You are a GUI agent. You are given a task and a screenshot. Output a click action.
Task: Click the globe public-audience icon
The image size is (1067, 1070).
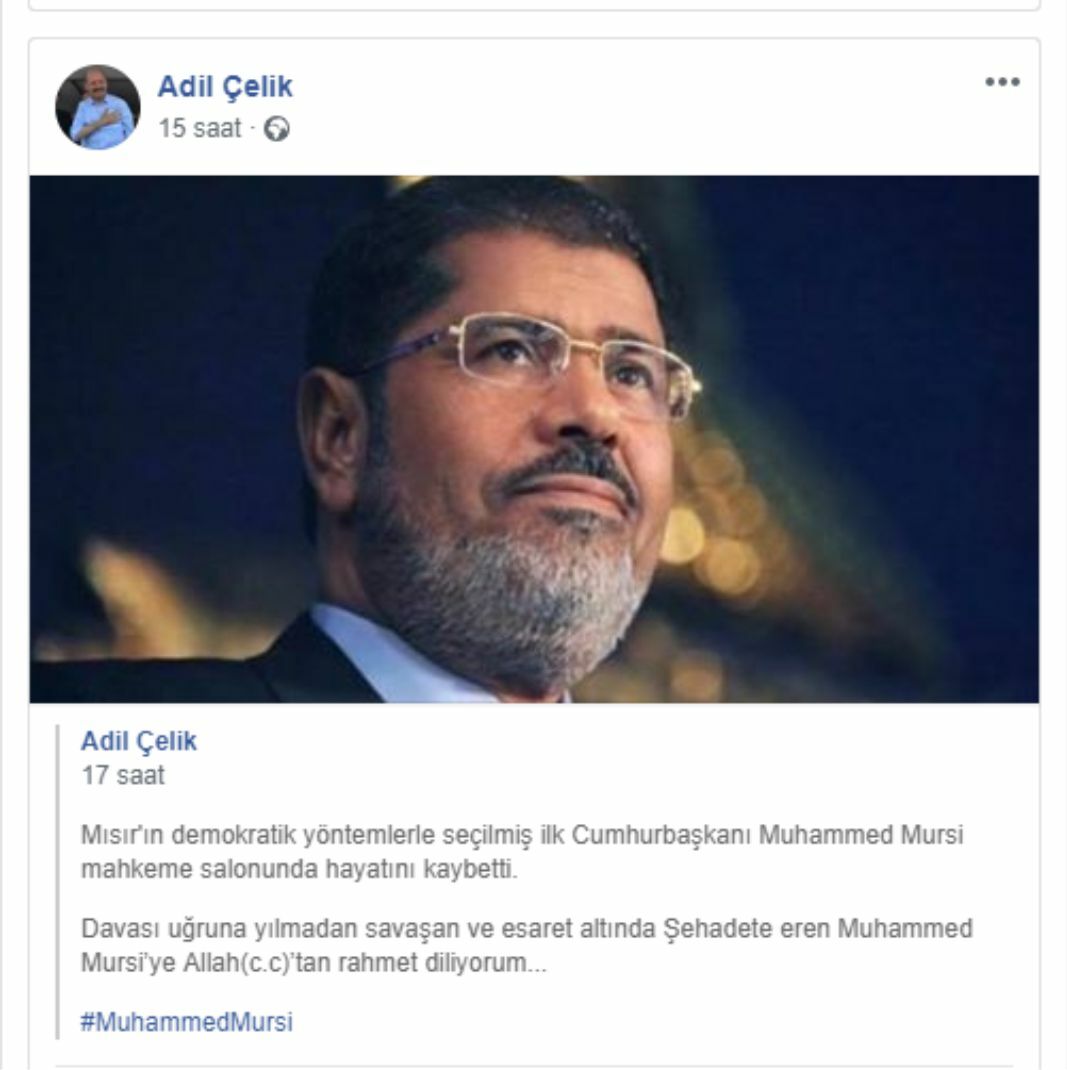pyautogui.click(x=276, y=129)
